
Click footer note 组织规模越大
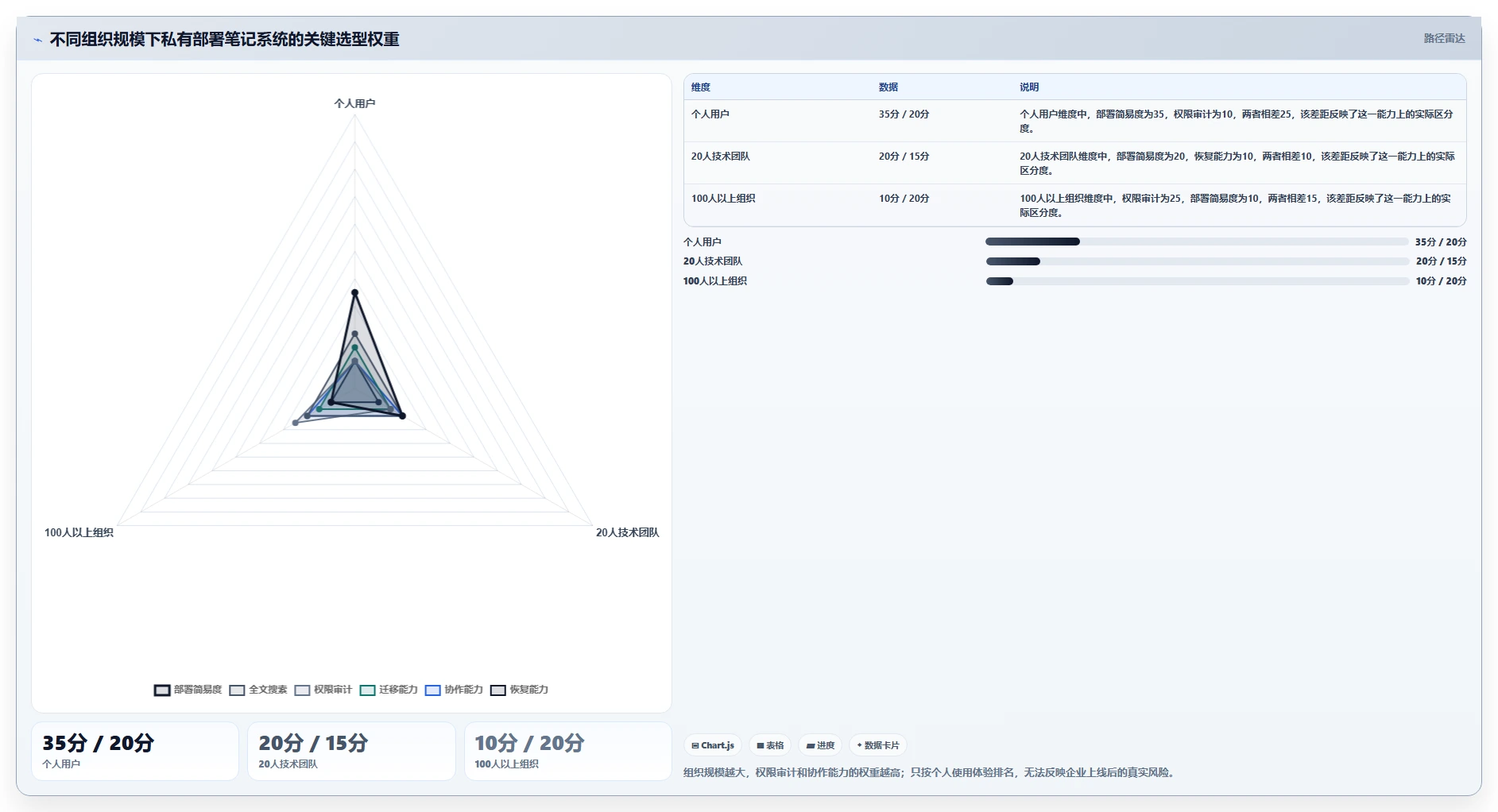tap(929, 772)
